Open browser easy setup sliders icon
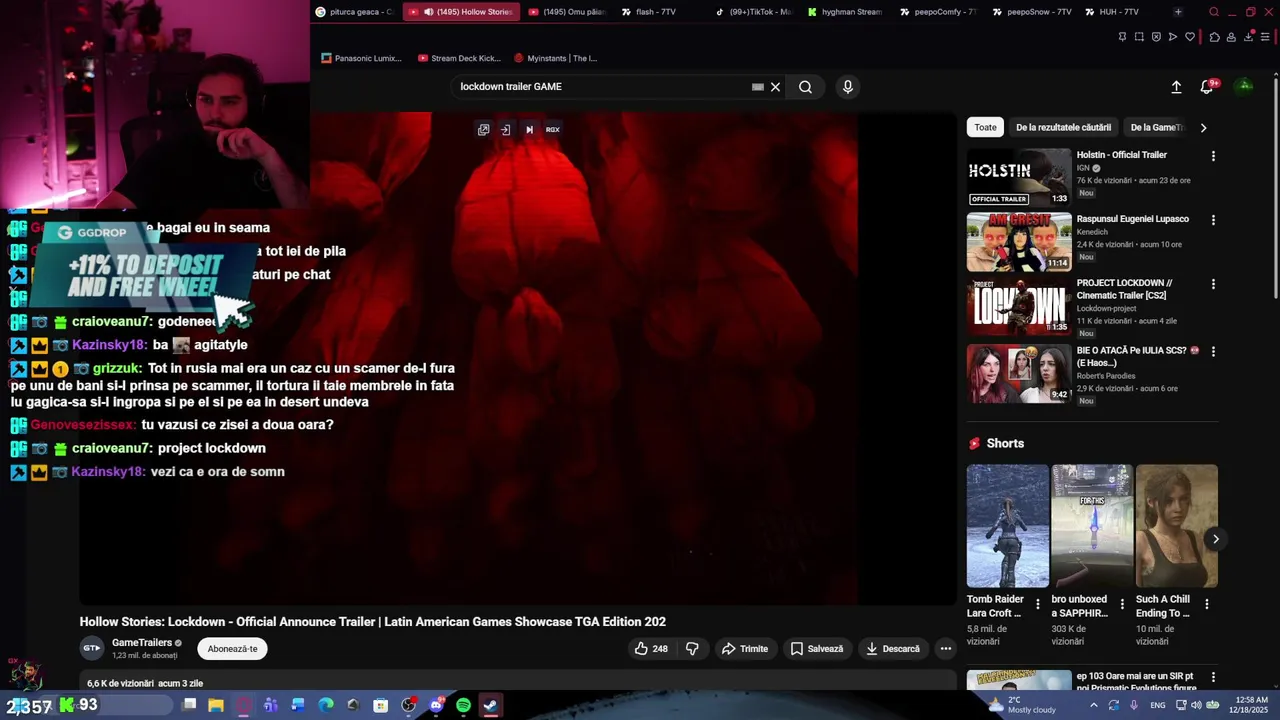1280x720 pixels. [1265, 37]
